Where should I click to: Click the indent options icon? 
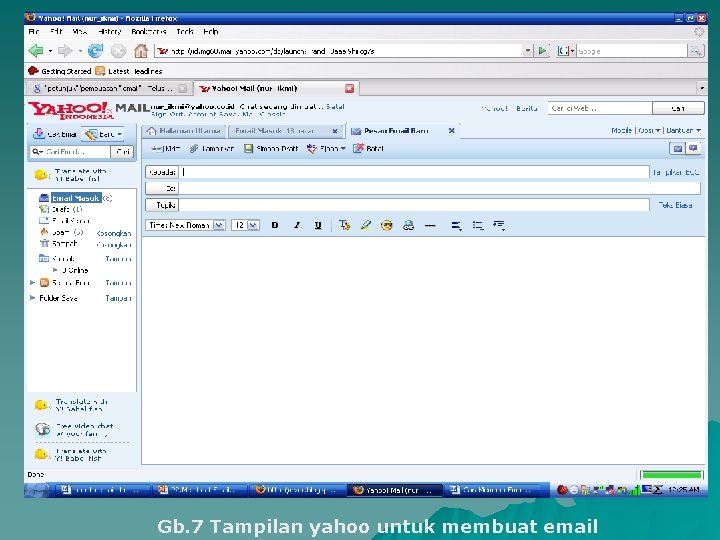click(499, 225)
